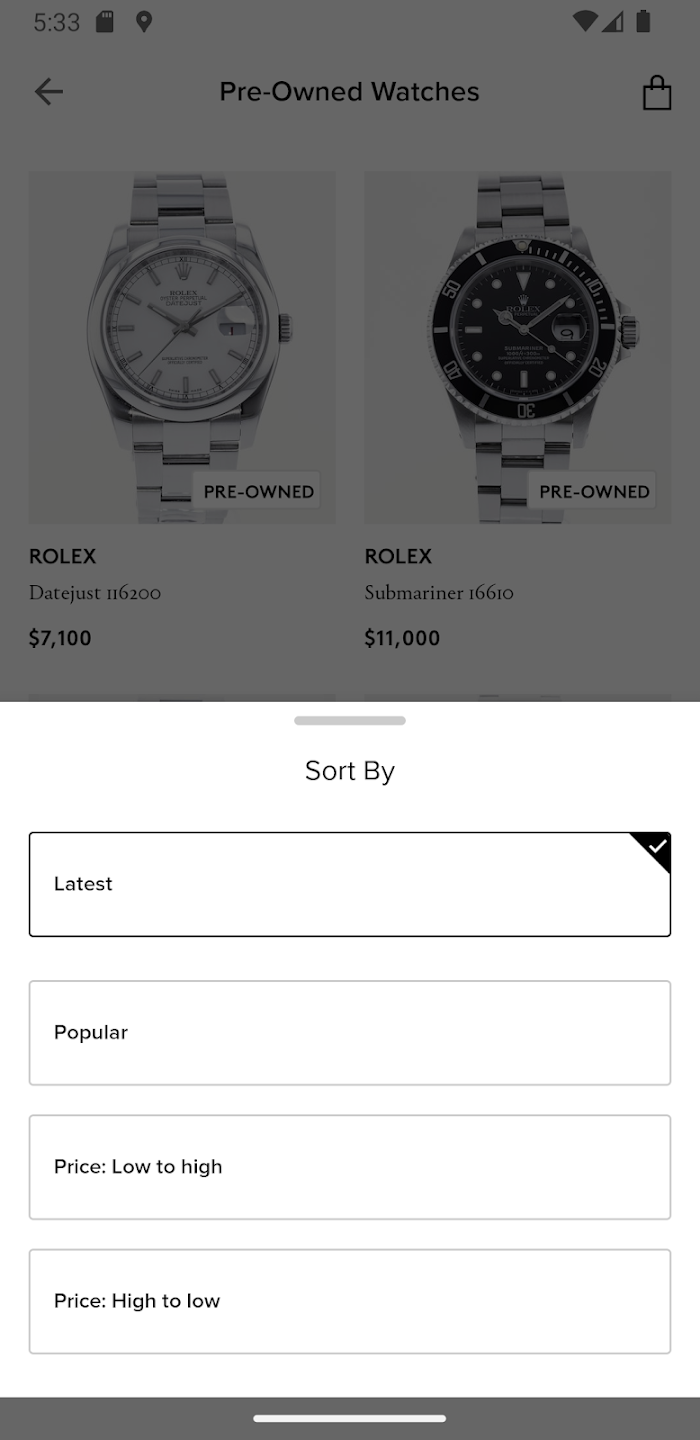This screenshot has width=700, height=1440.
Task: Open the Rolex Submariner 16610 watch image
Action: 518,347
